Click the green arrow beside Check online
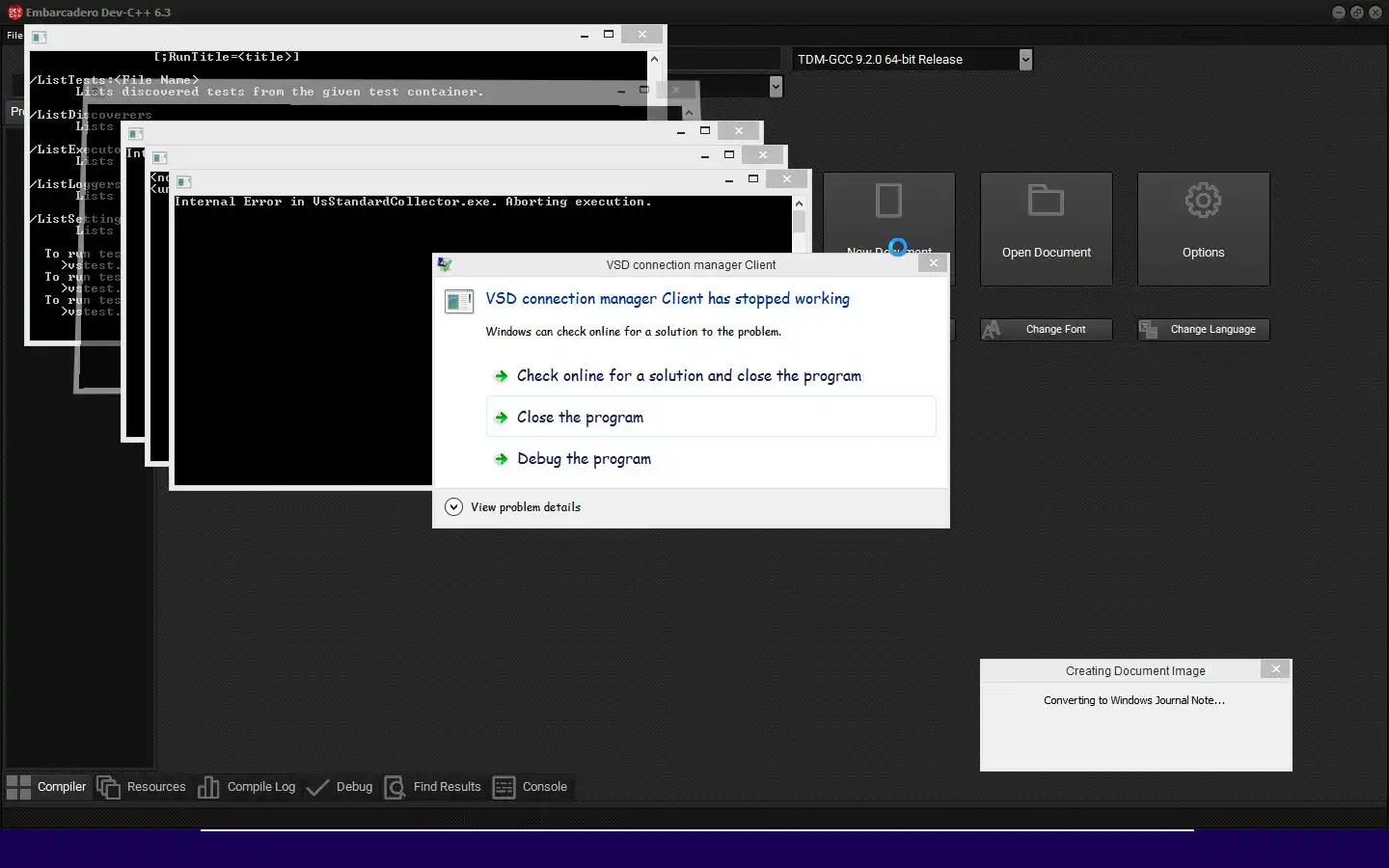The image size is (1389, 868). pyautogui.click(x=501, y=376)
